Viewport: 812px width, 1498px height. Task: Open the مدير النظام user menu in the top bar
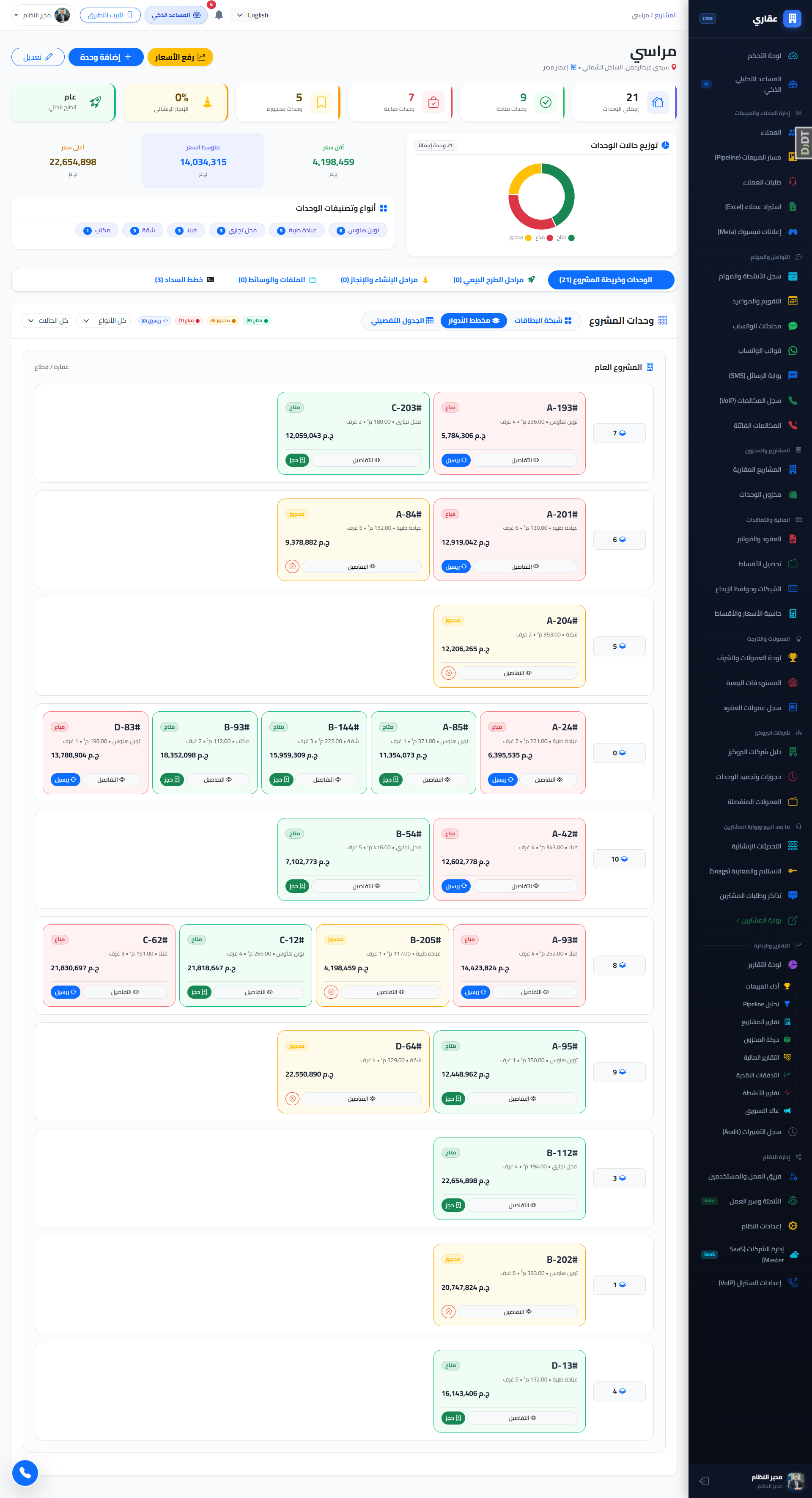pyautogui.click(x=43, y=15)
